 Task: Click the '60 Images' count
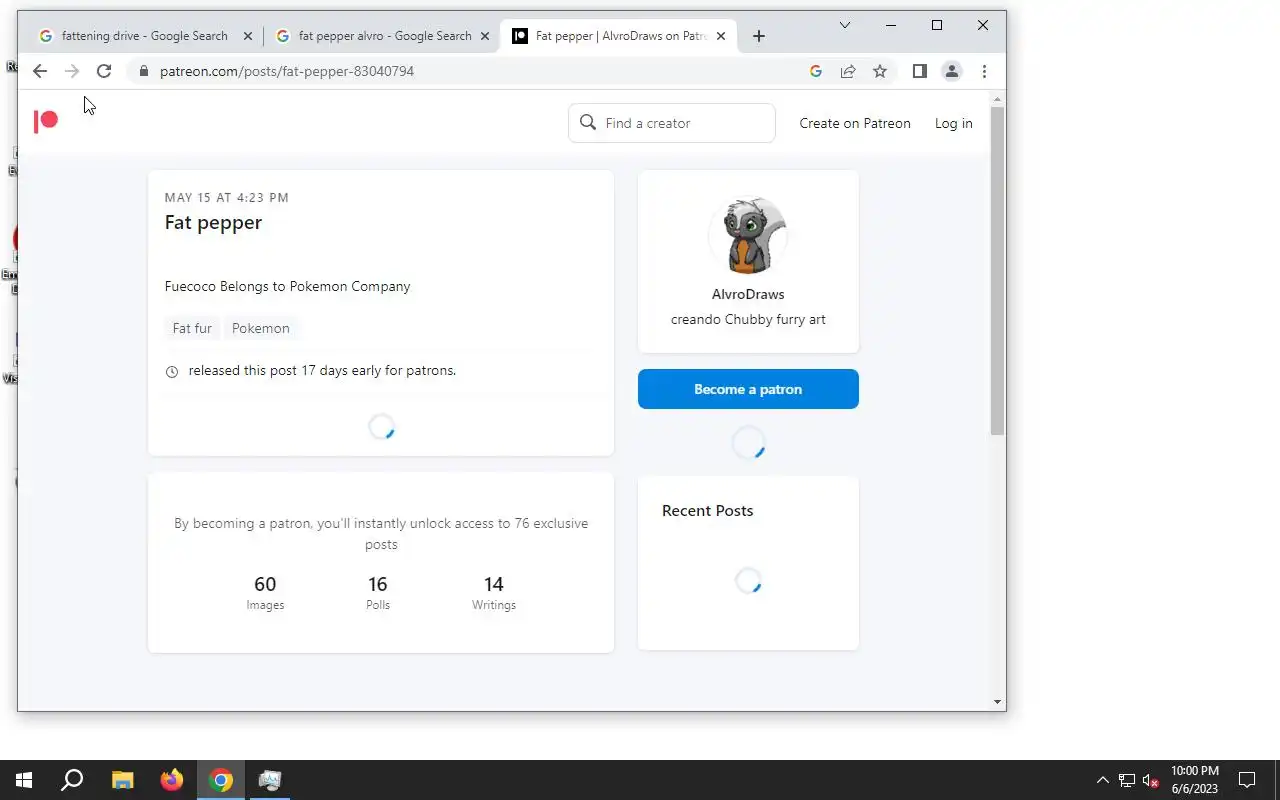pos(265,592)
